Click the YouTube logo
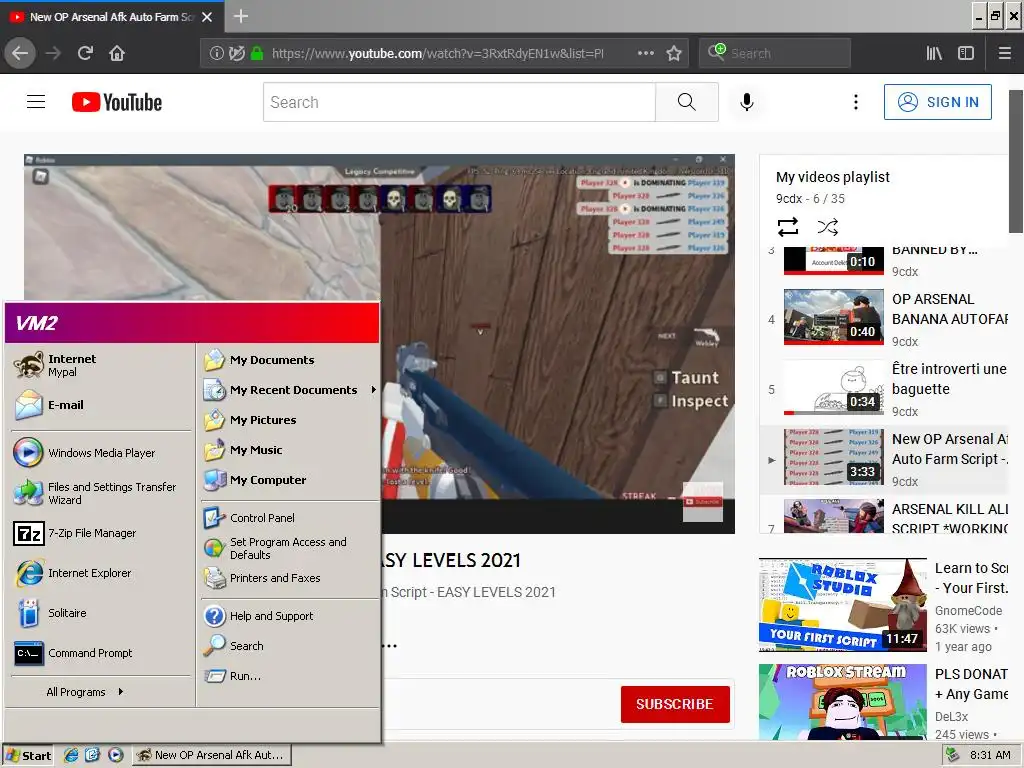1024x768 pixels. [x=117, y=102]
